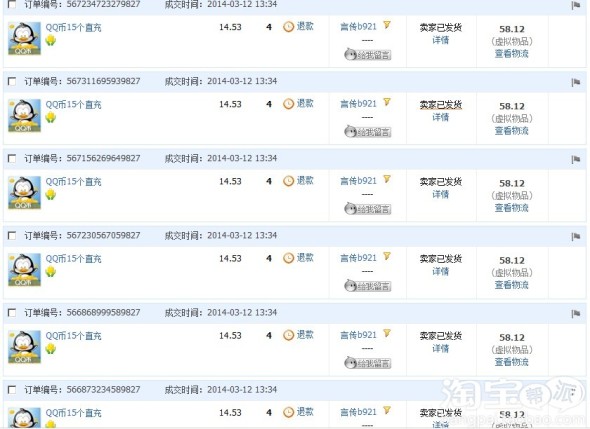Image resolution: width=590 pixels, height=429 pixels.
Task: Open QQ penguin thumbnail in order 567156269649827
Action: 24,193
